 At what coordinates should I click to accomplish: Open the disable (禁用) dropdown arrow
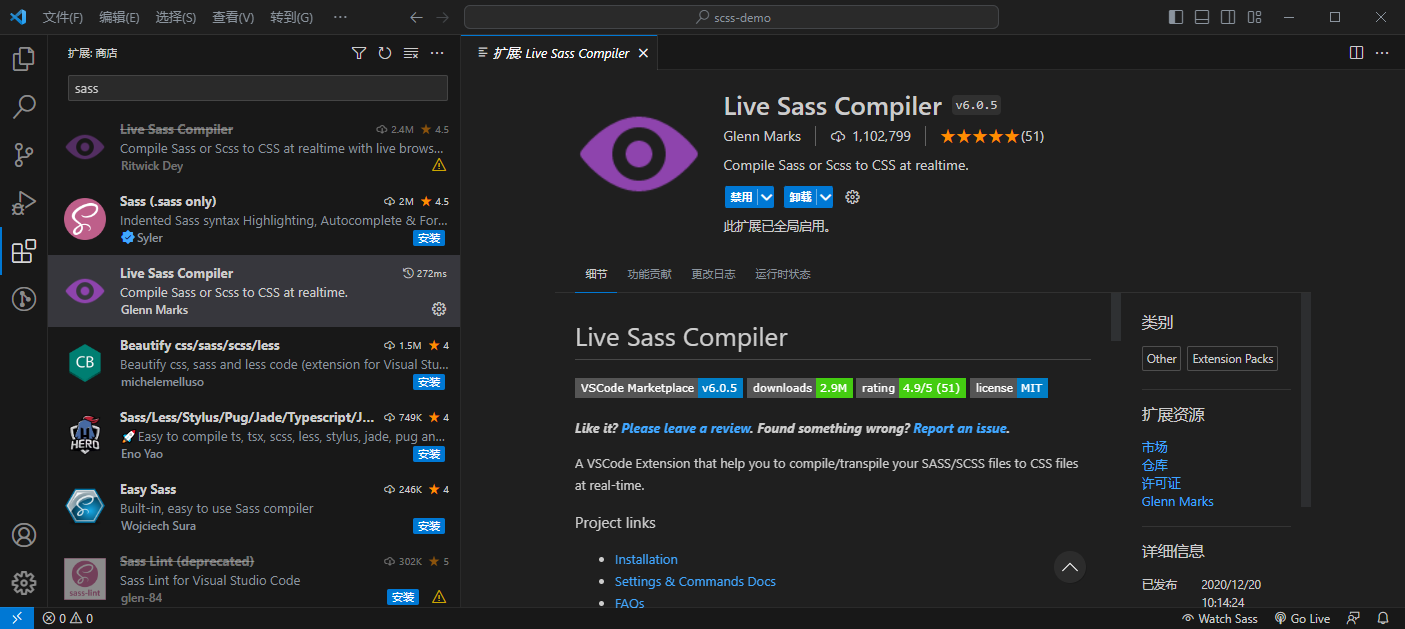pyautogui.click(x=766, y=197)
